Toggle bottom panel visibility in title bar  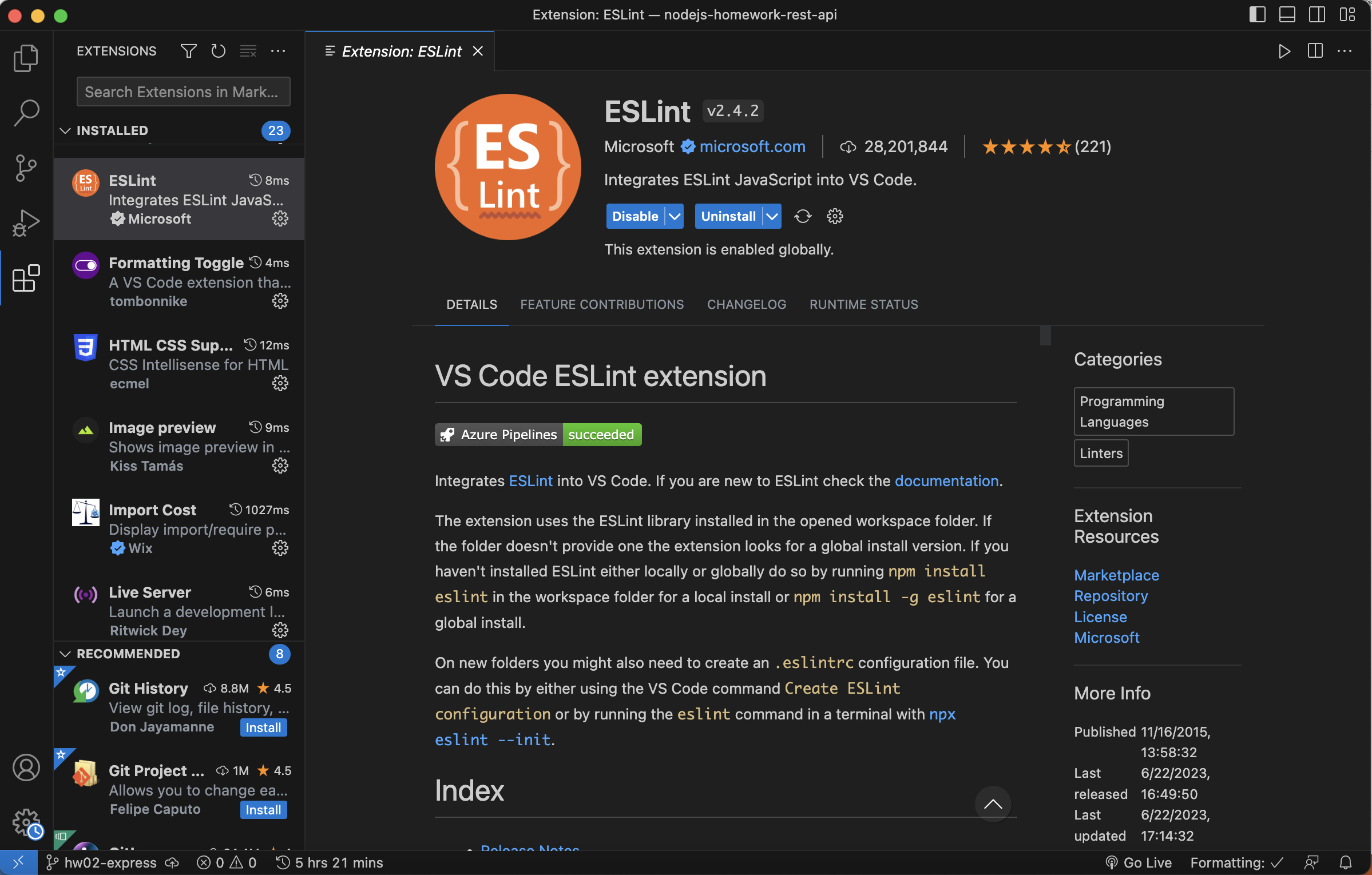click(1287, 14)
